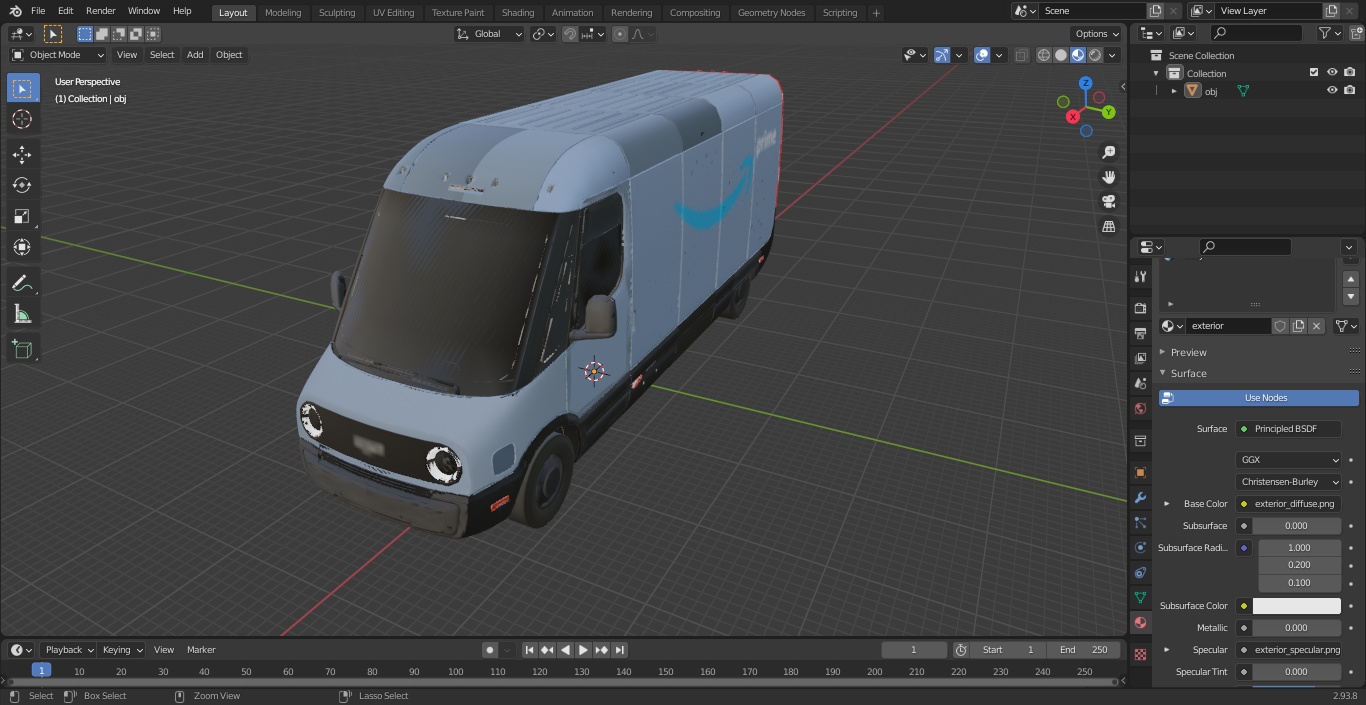Image resolution: width=1366 pixels, height=705 pixels.
Task: Click the Use Nodes button
Action: 1259,398
